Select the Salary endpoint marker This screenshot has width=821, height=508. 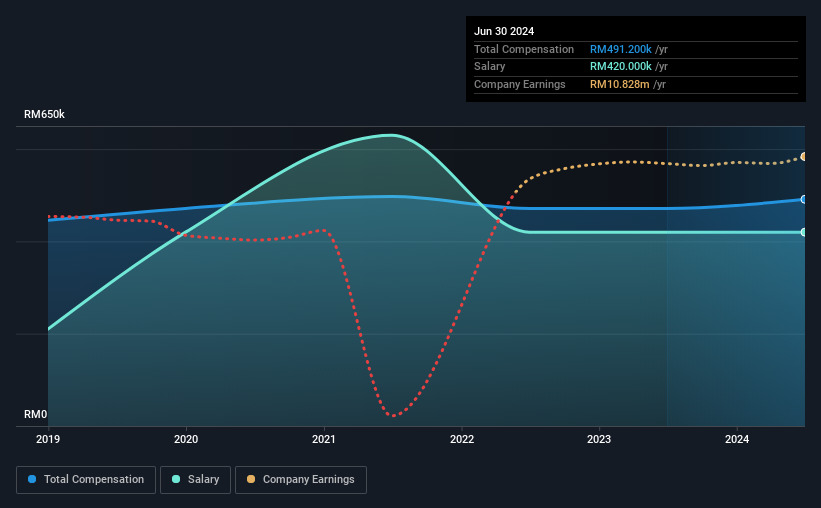pyautogui.click(x=804, y=232)
